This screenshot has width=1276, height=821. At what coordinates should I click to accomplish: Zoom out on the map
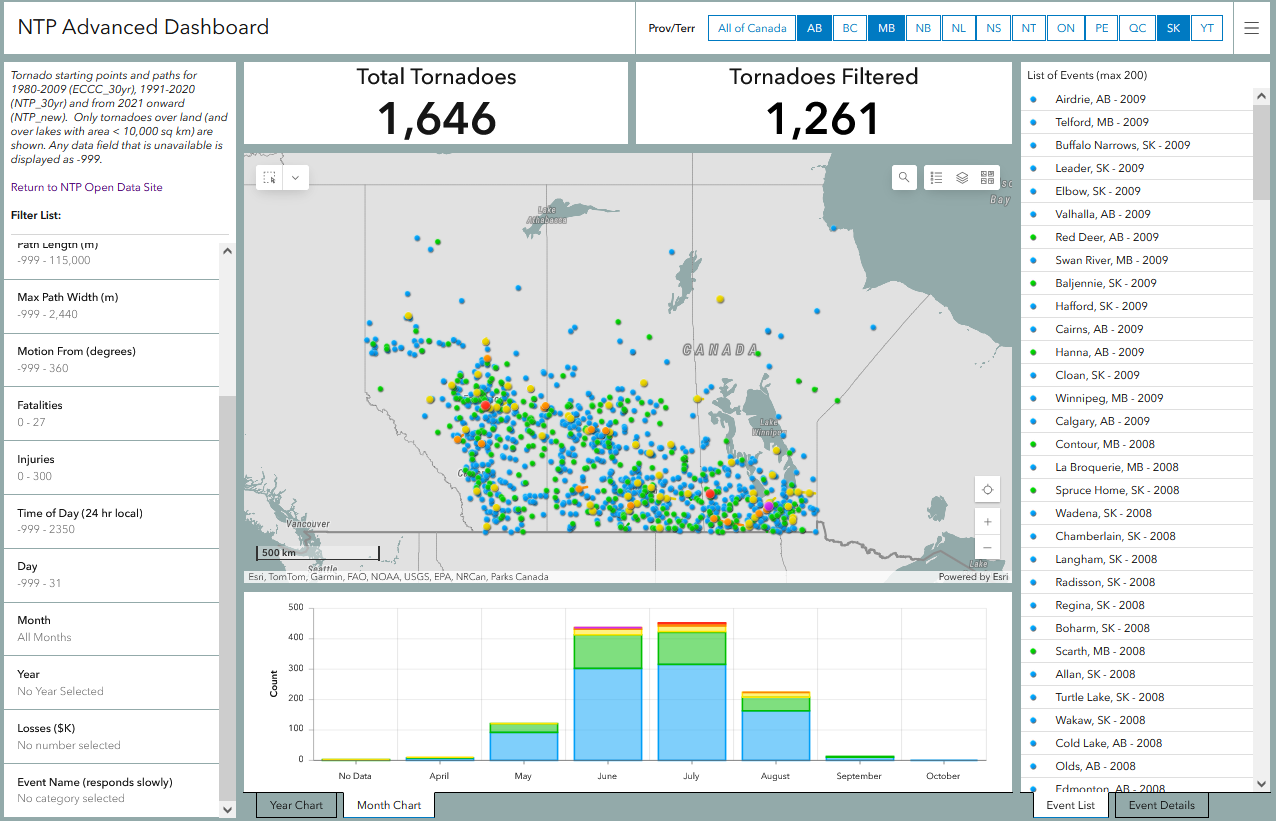988,547
